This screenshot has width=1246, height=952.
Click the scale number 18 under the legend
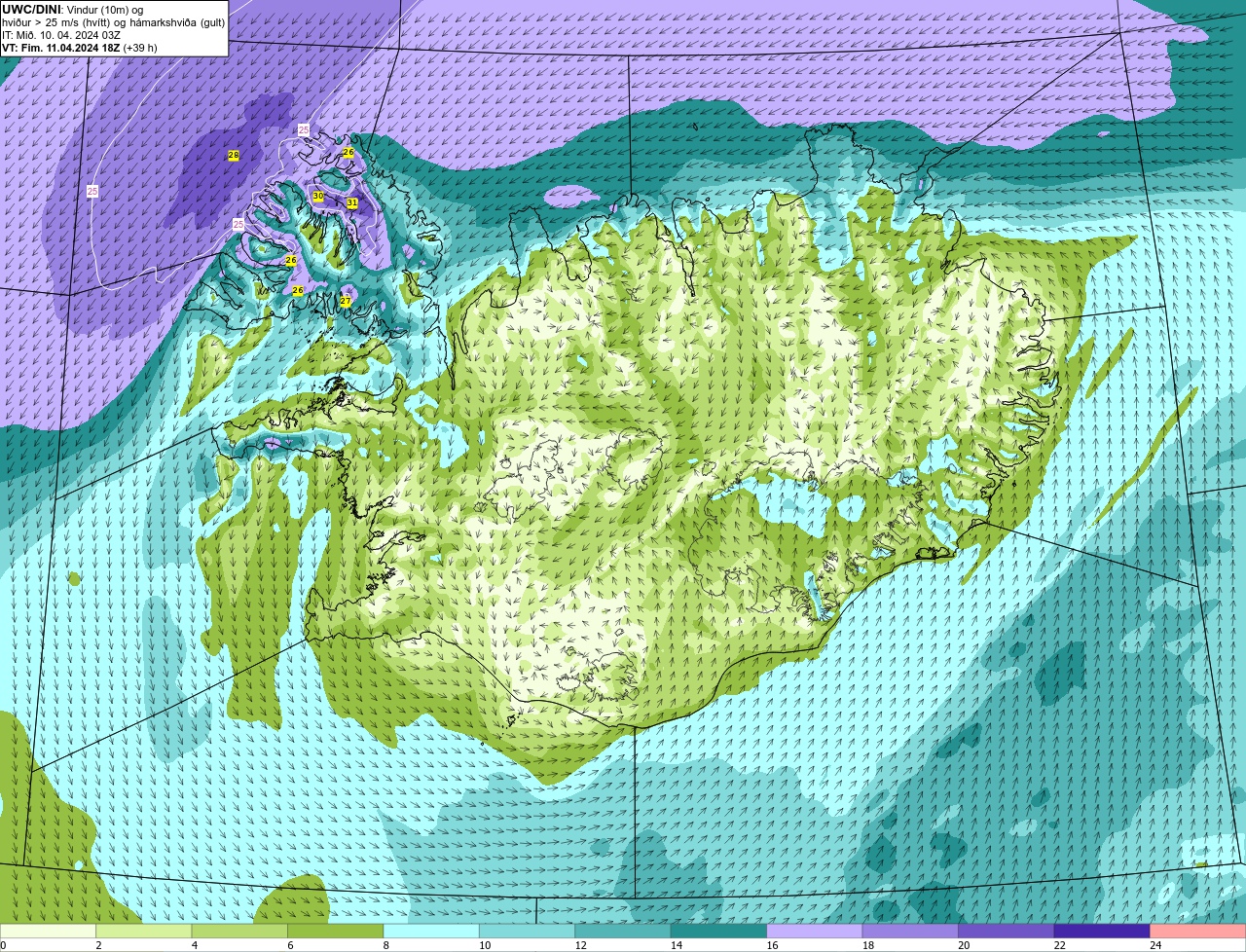point(867,945)
